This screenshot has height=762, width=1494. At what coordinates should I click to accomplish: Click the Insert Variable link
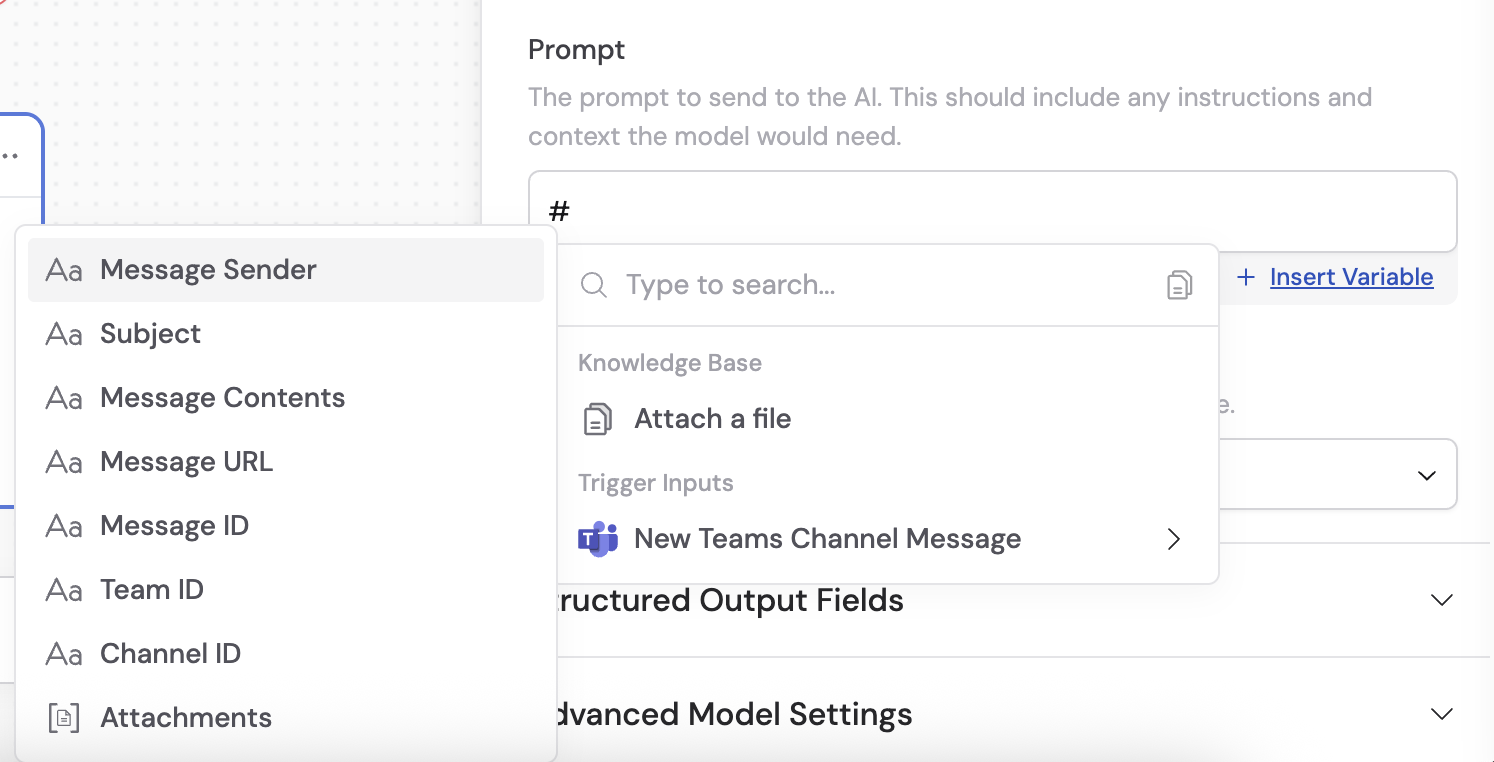pyautogui.click(x=1351, y=277)
